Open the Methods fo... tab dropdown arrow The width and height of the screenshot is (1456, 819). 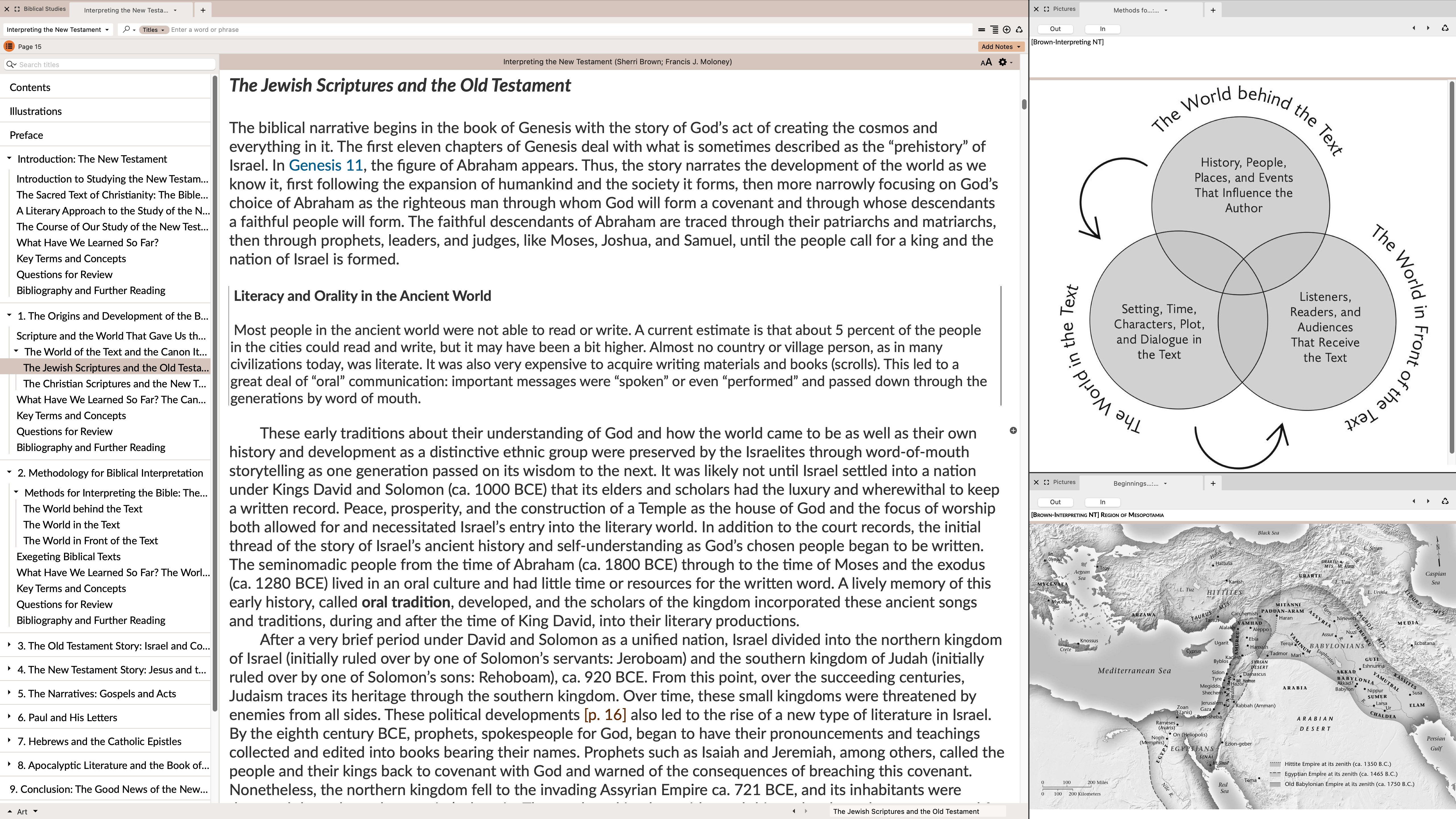(1165, 10)
